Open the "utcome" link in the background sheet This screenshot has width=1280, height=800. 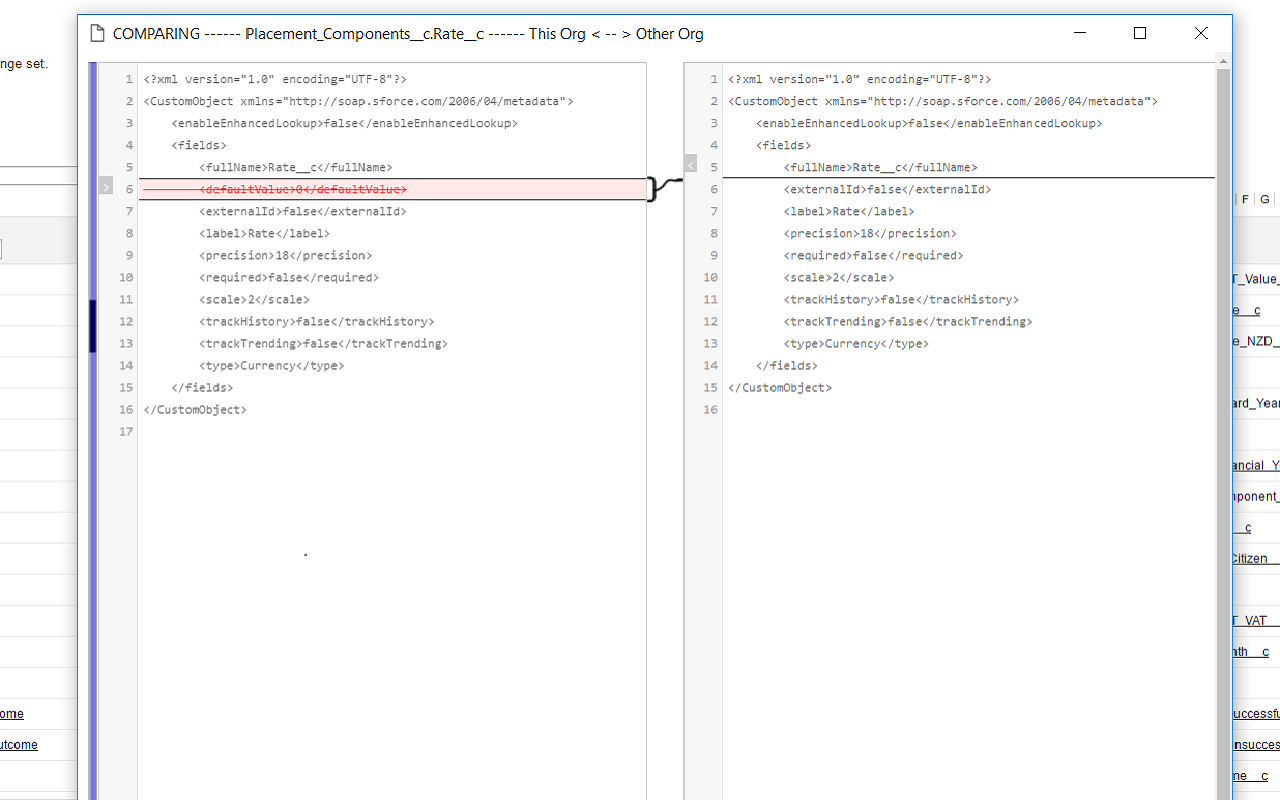click(19, 744)
